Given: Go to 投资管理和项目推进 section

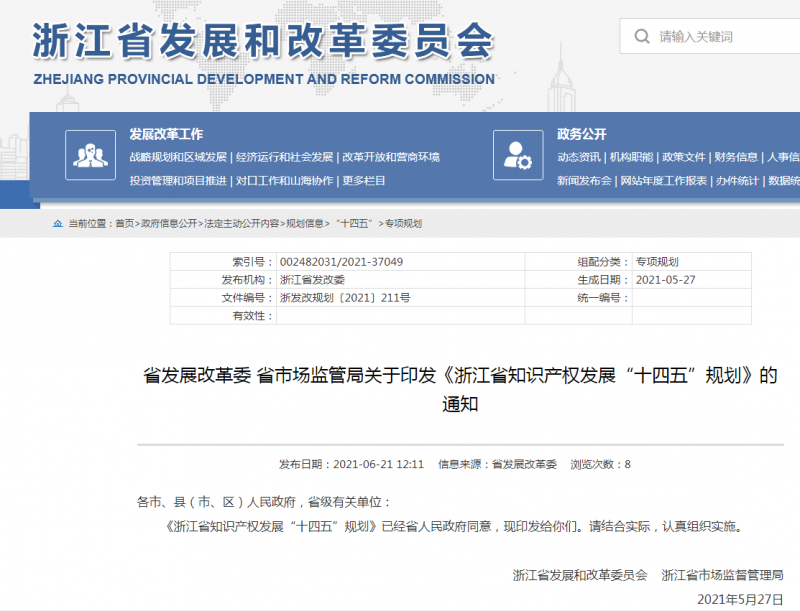Looking at the screenshot, I should click(x=178, y=181).
